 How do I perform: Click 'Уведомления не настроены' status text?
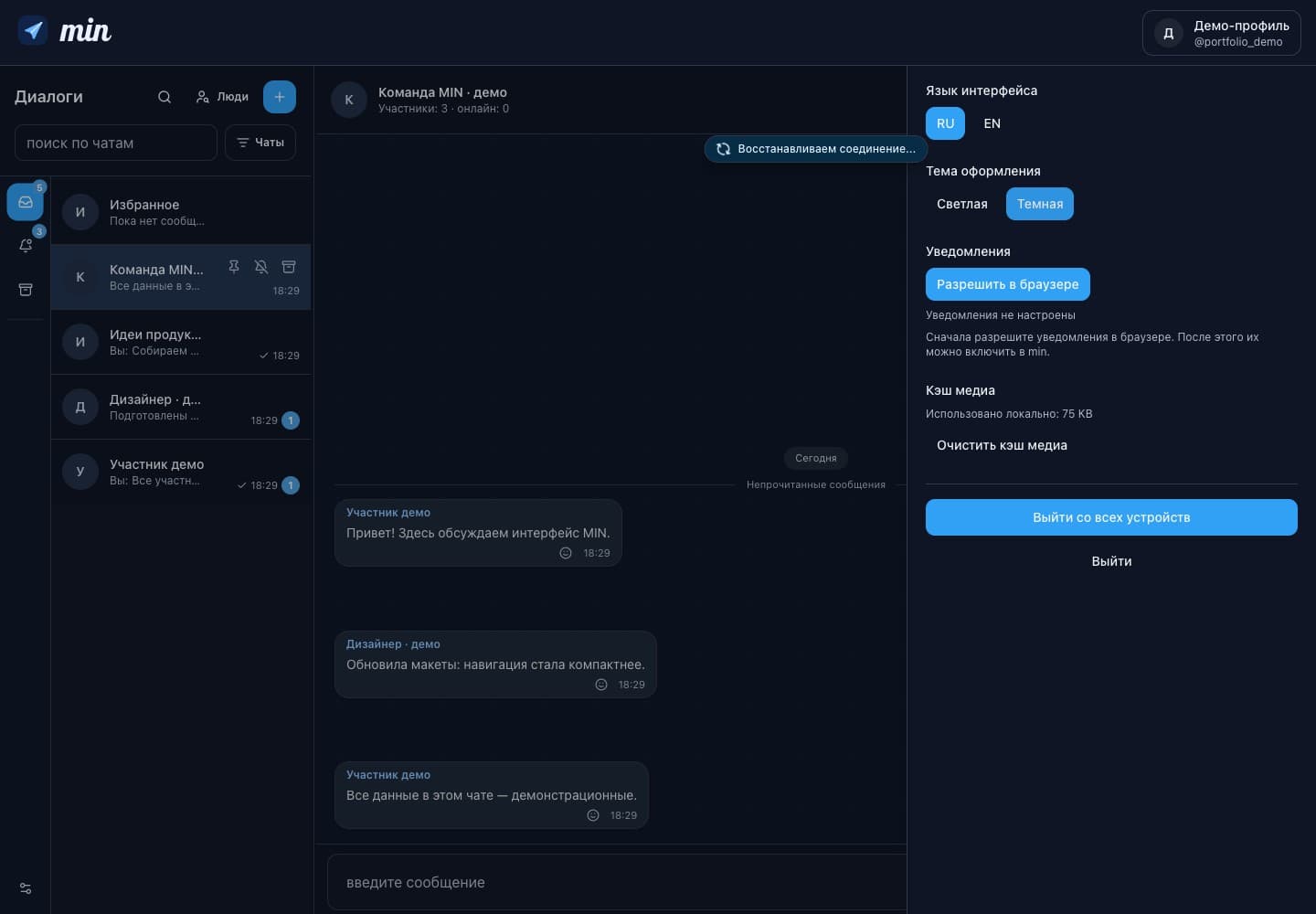[x=1001, y=315]
